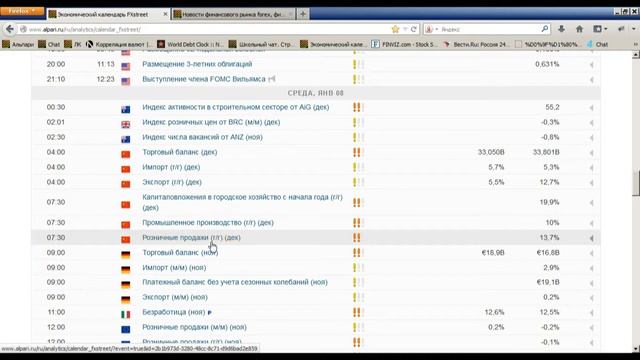Image resolution: width=640 pixels, height=360 pixels.
Task: Open Экспорт (г/г) (дек) event
Action: pyautogui.click(x=172, y=182)
